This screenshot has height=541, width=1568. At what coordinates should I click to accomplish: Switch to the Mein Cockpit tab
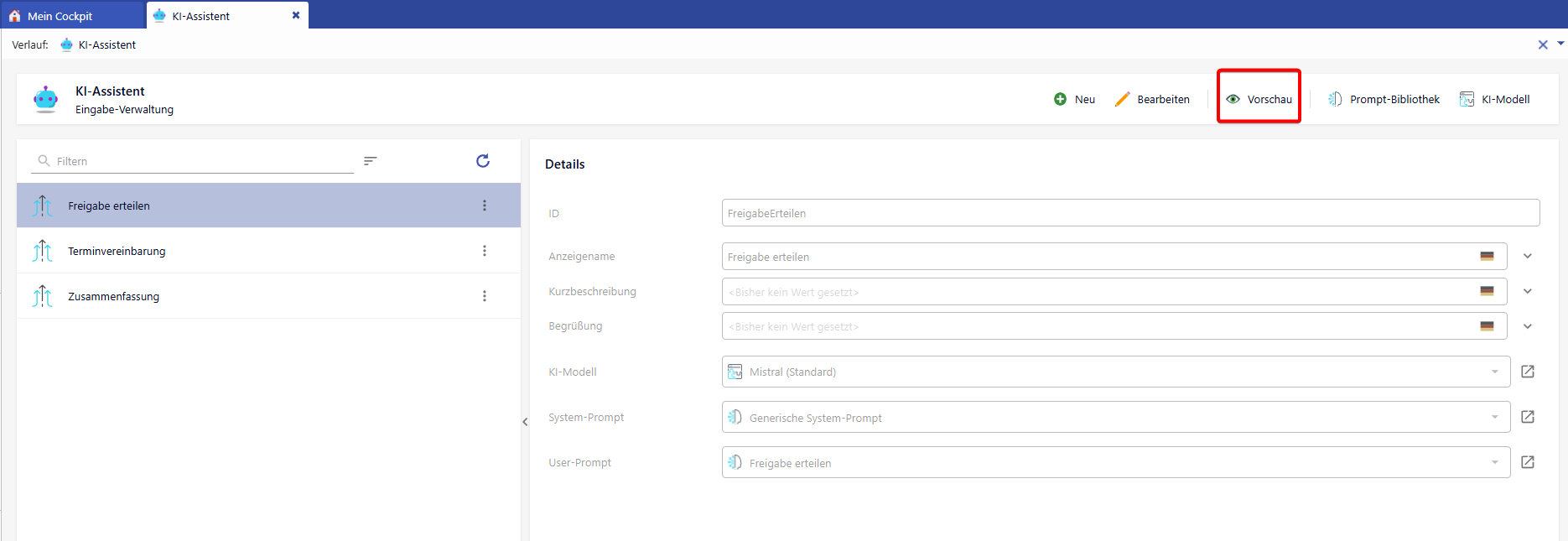60,16
